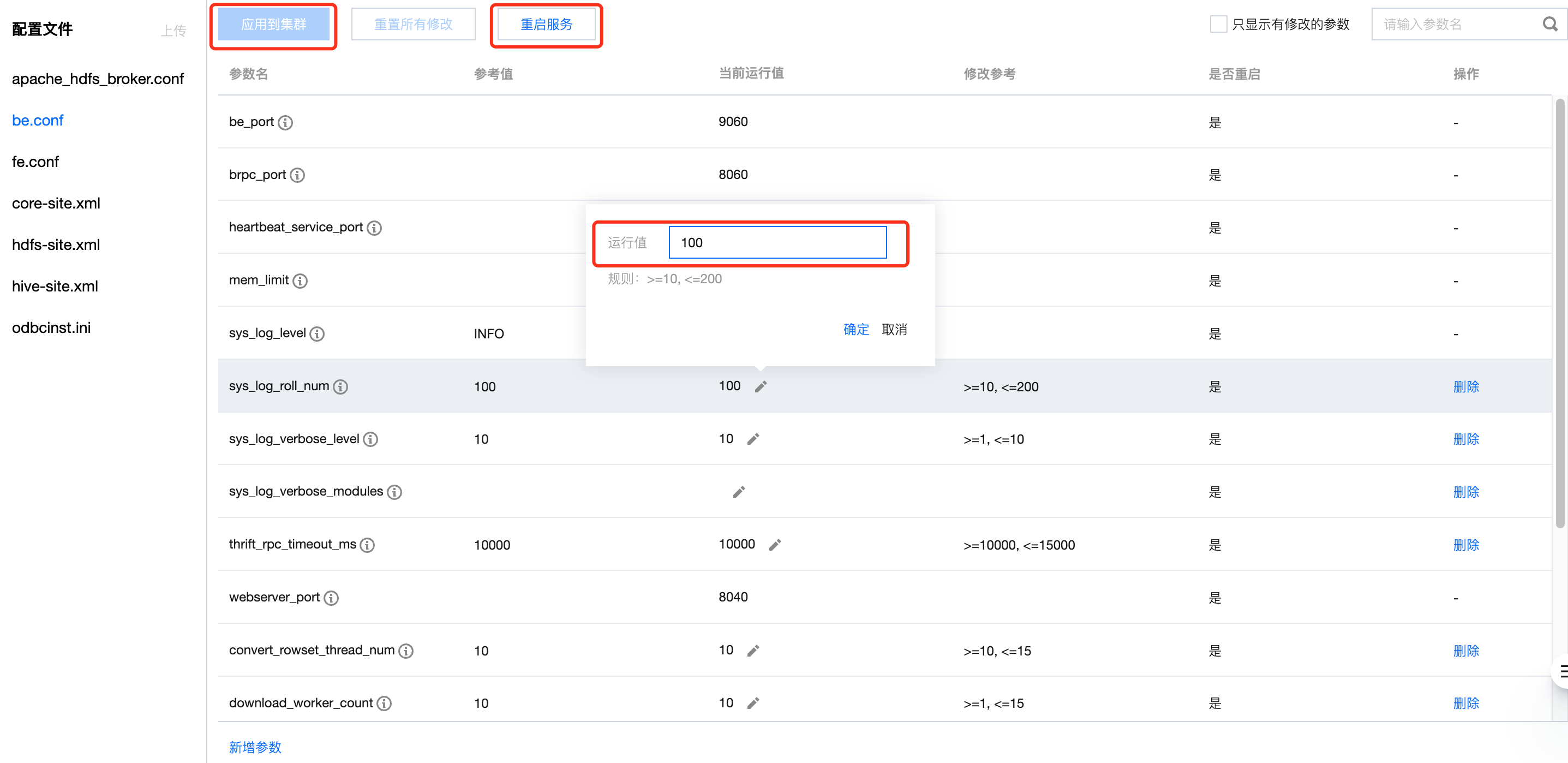Click the edit pencil for convert_rowset_thread_num
The image size is (1568, 763).
pos(753,651)
